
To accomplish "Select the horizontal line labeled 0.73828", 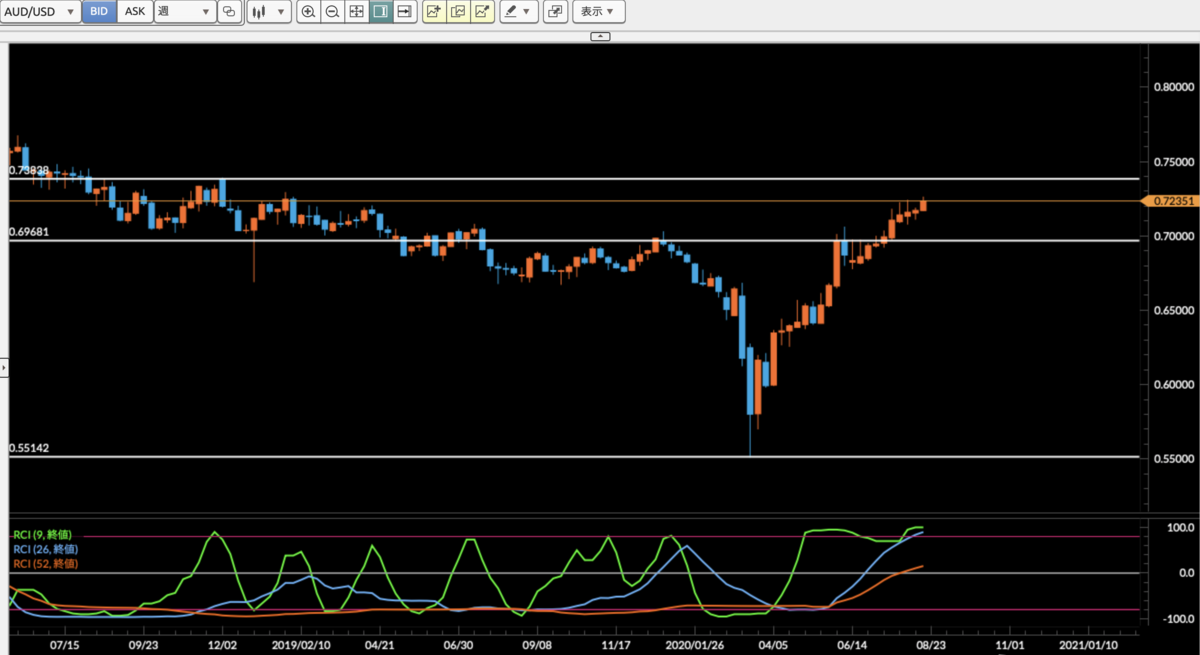I will [x=574, y=179].
